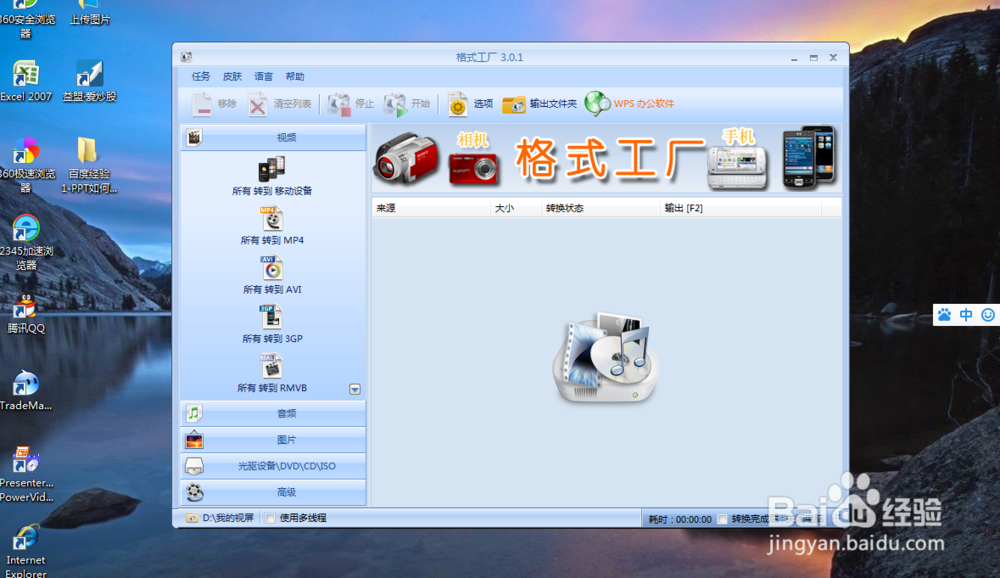Open Internet Explorer desktop shortcut
Image resolution: width=1000 pixels, height=578 pixels.
26,551
